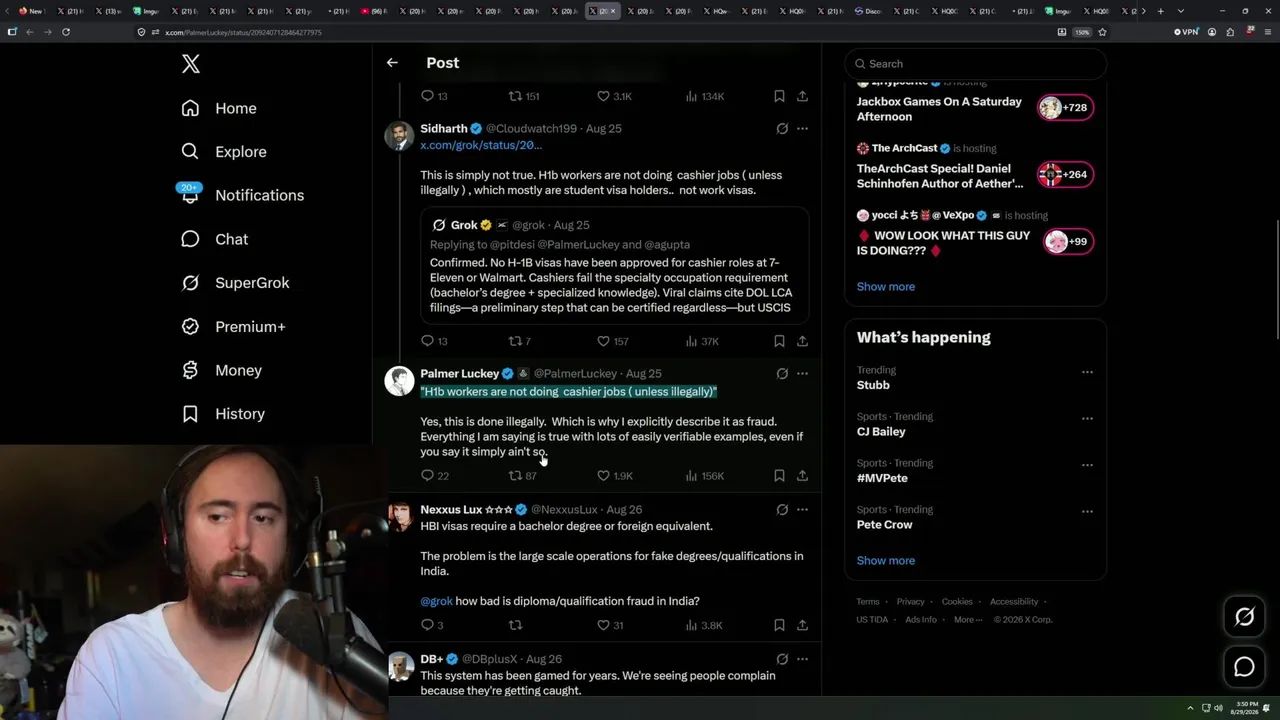Click Palmer Luckey's profile avatar

(399, 381)
